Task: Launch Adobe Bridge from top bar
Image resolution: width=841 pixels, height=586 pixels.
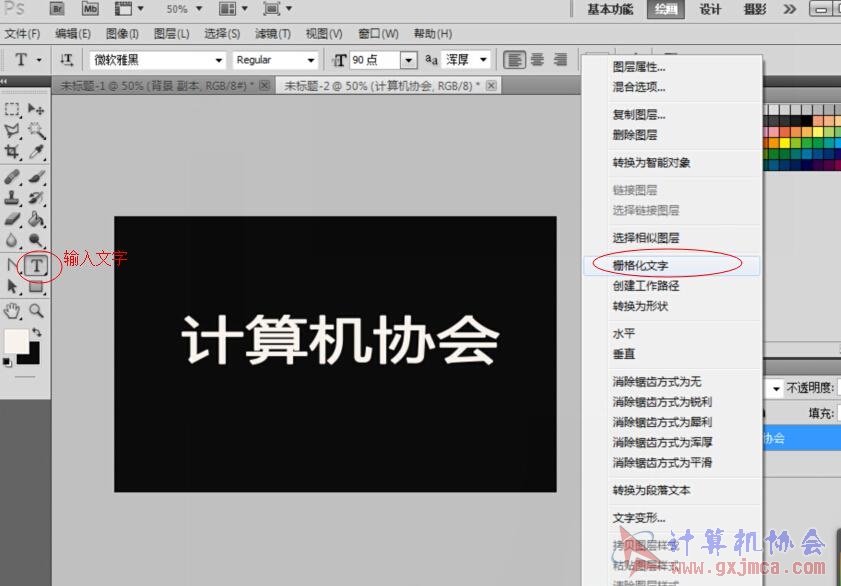Action: coord(56,9)
